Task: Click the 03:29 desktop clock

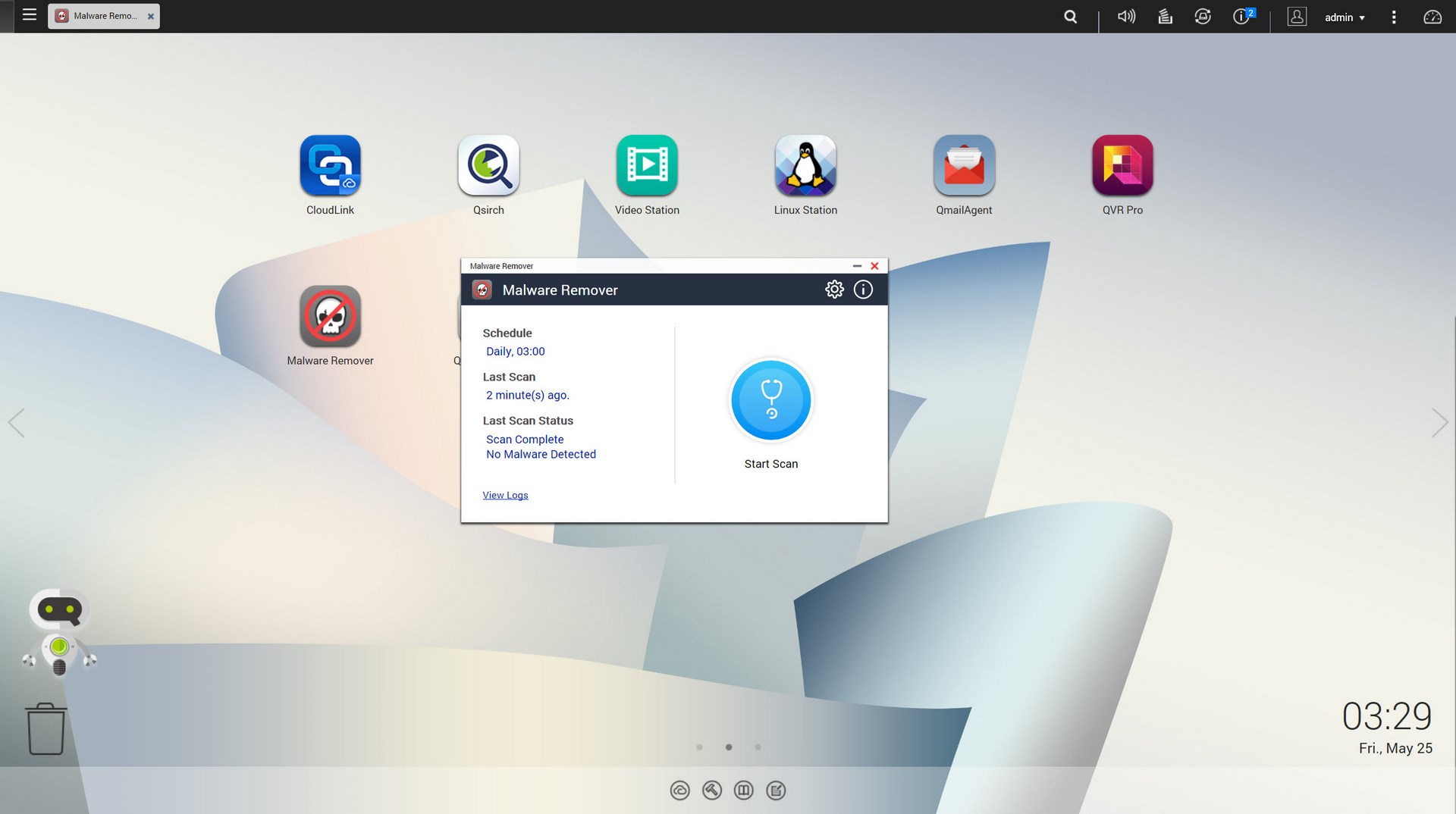Action: tap(1387, 716)
